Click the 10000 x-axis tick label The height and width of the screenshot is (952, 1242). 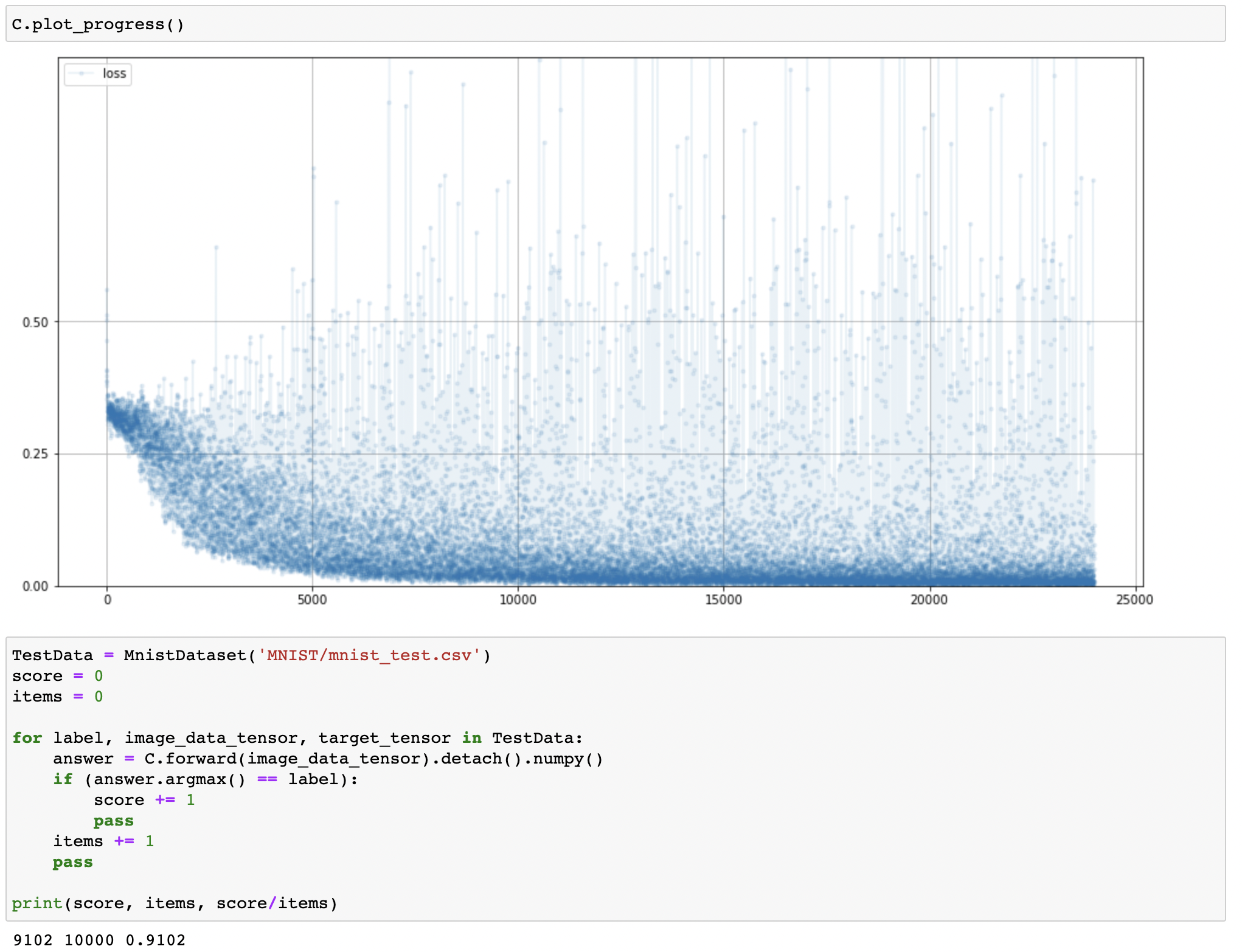tap(518, 600)
